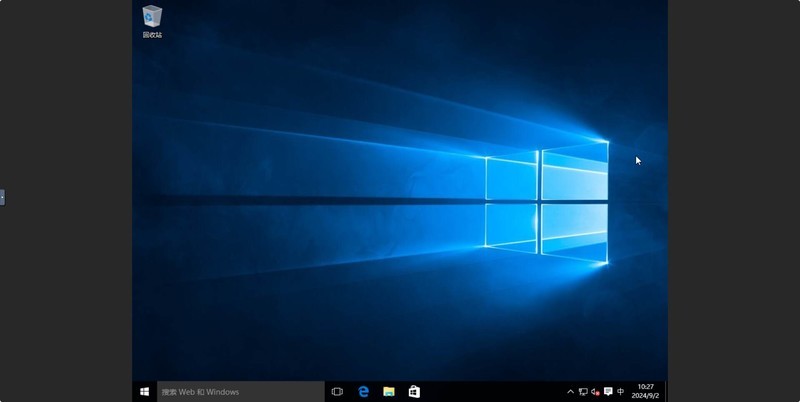Click the Show Desktop strip after the clock
The width and height of the screenshot is (800, 402).
pyautogui.click(x=666, y=391)
